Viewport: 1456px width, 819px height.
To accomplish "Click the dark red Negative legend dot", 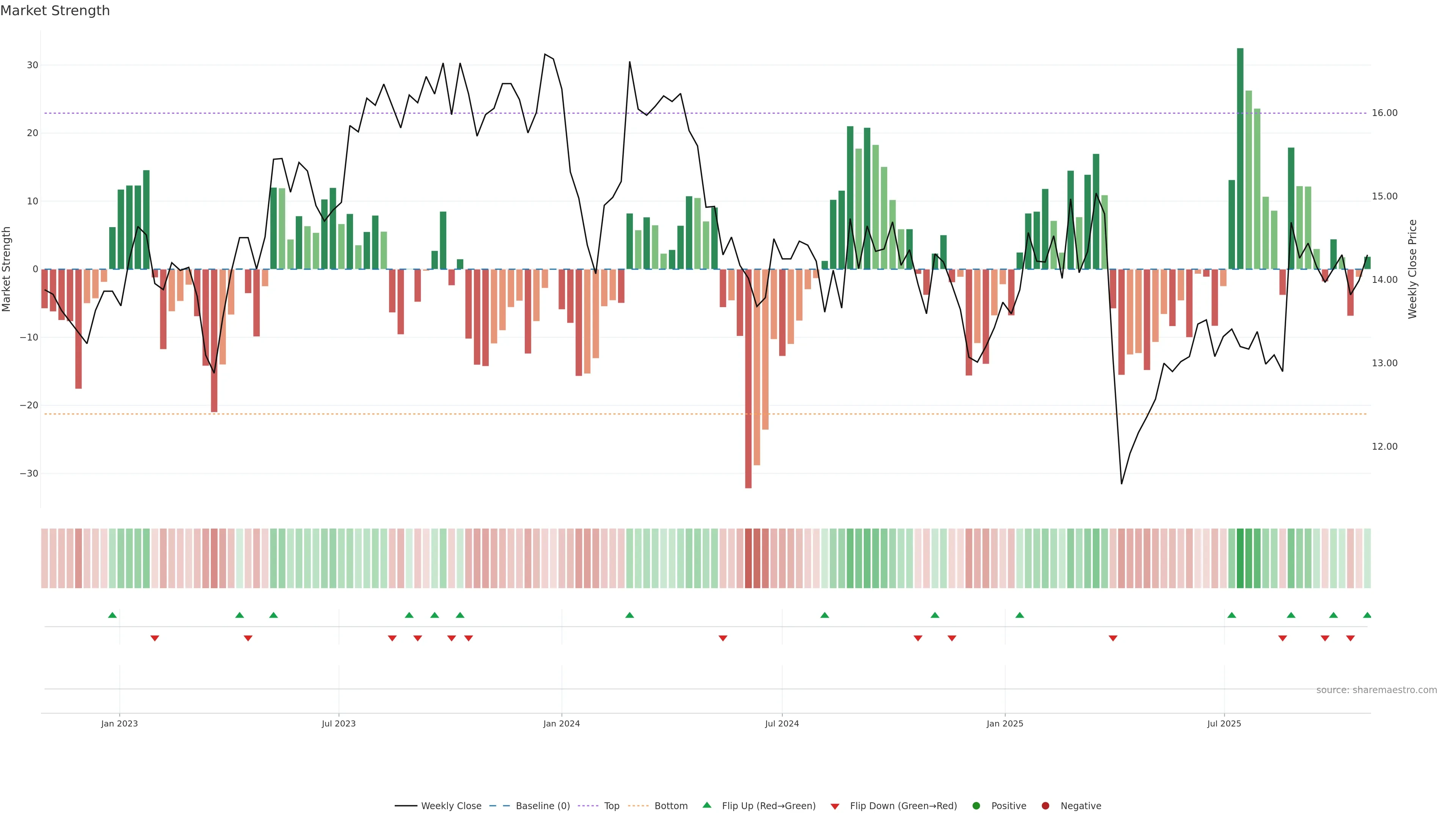I will (1045, 806).
